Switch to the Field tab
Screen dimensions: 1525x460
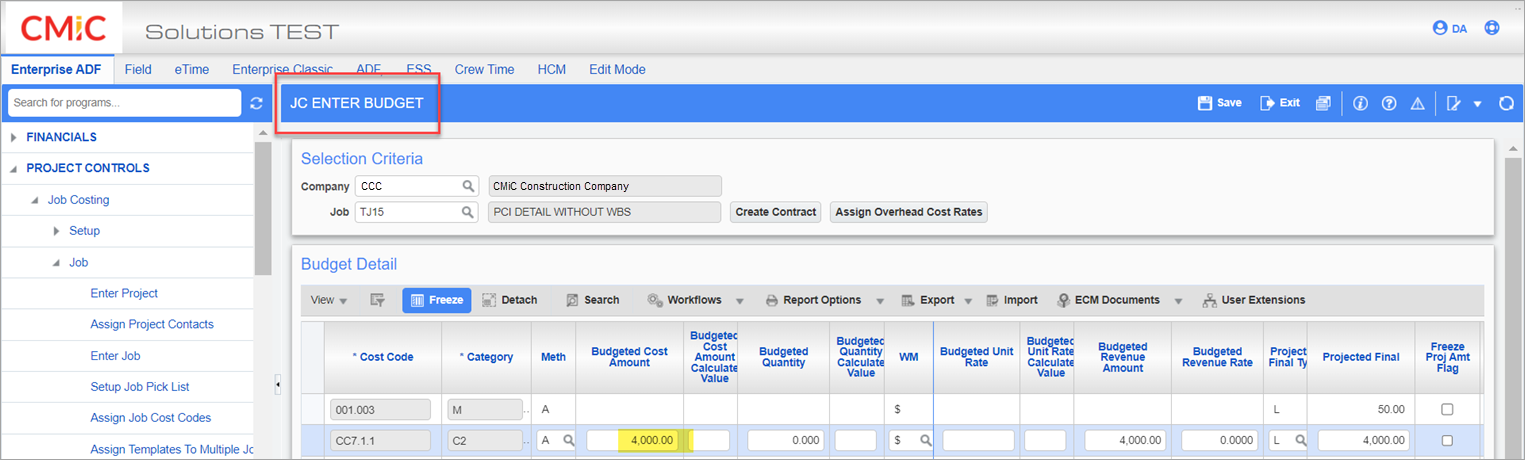[138, 69]
